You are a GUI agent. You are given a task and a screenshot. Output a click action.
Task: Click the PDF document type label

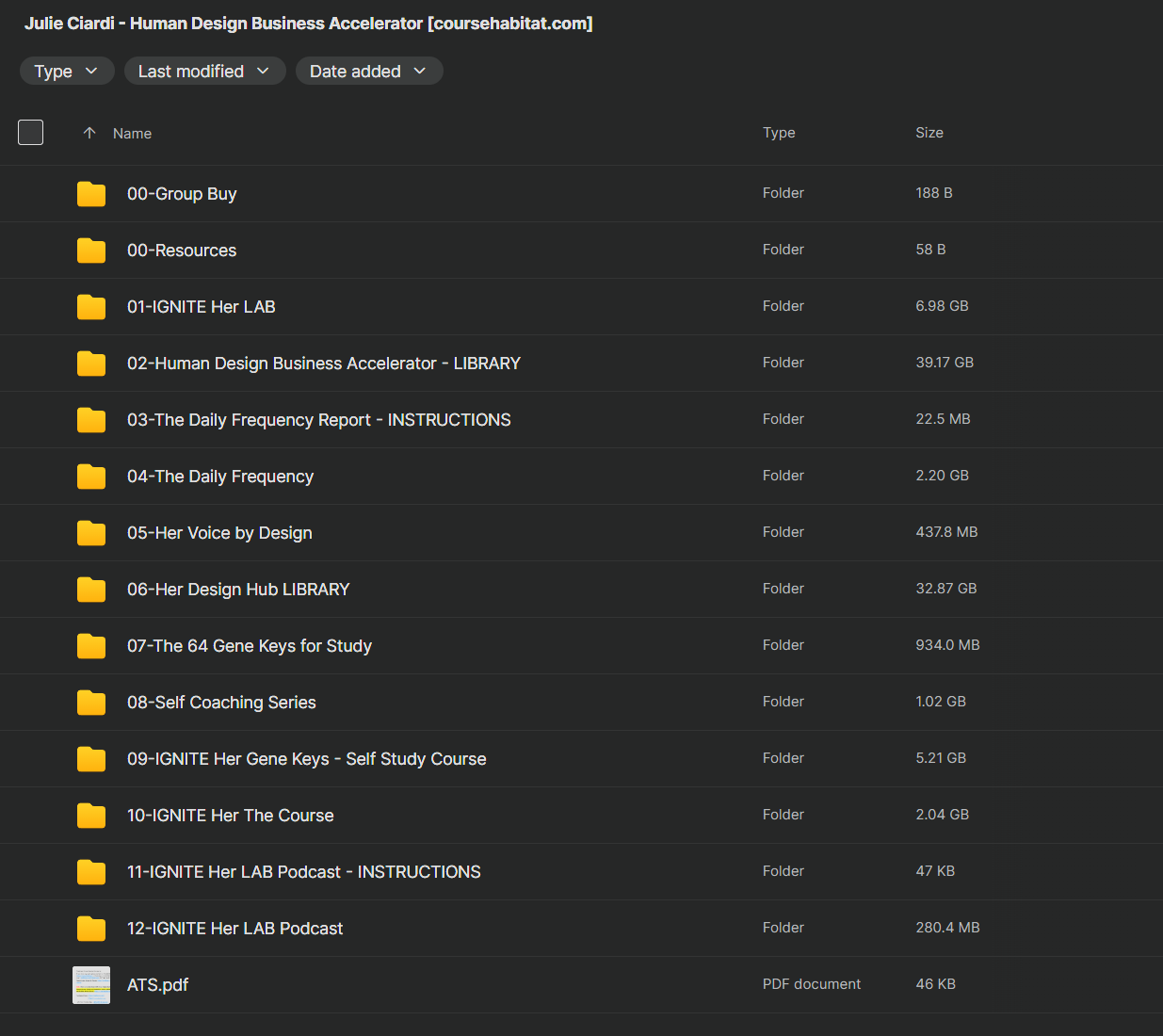pos(812,984)
